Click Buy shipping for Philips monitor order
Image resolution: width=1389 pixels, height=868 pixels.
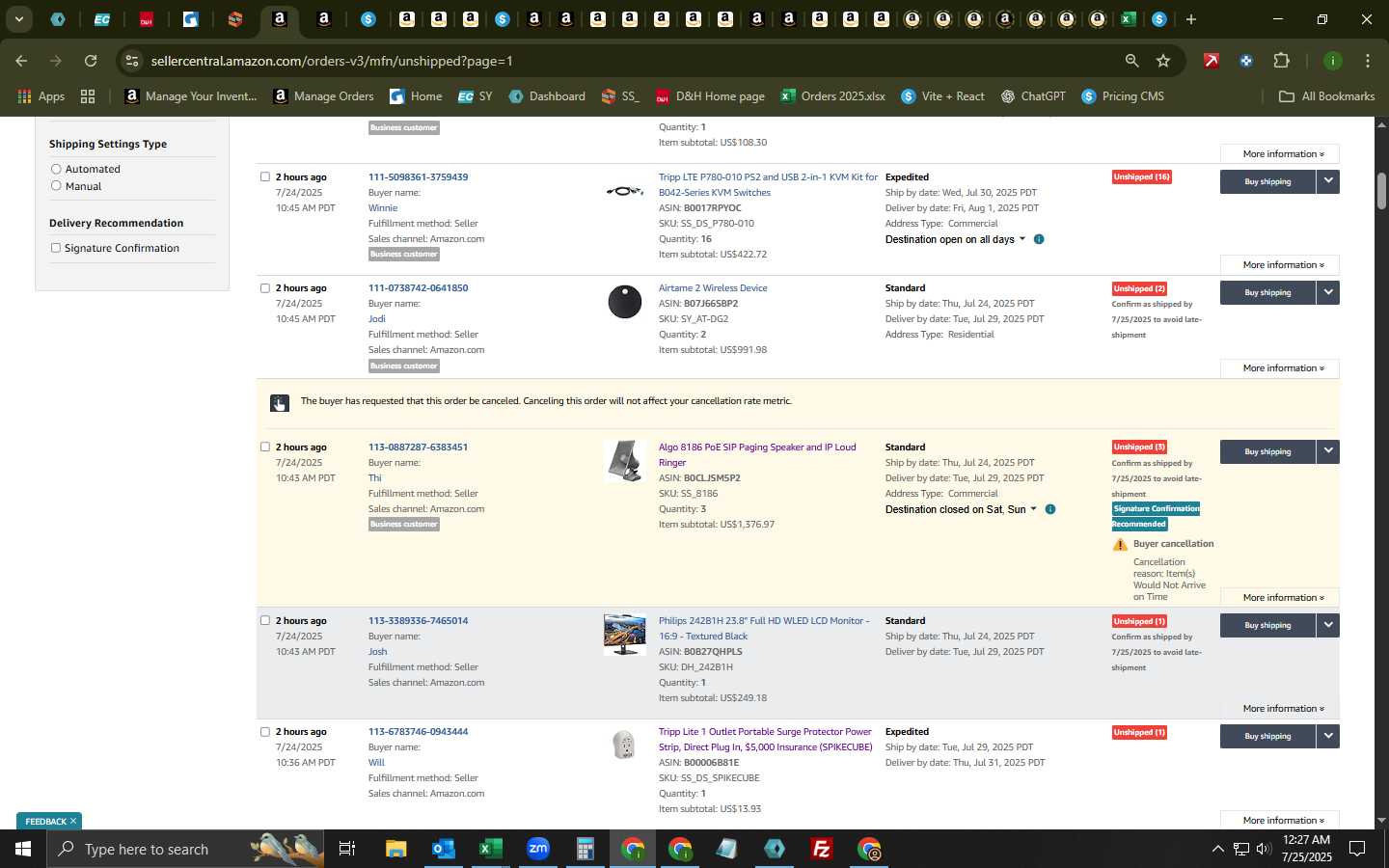pyautogui.click(x=1267, y=625)
